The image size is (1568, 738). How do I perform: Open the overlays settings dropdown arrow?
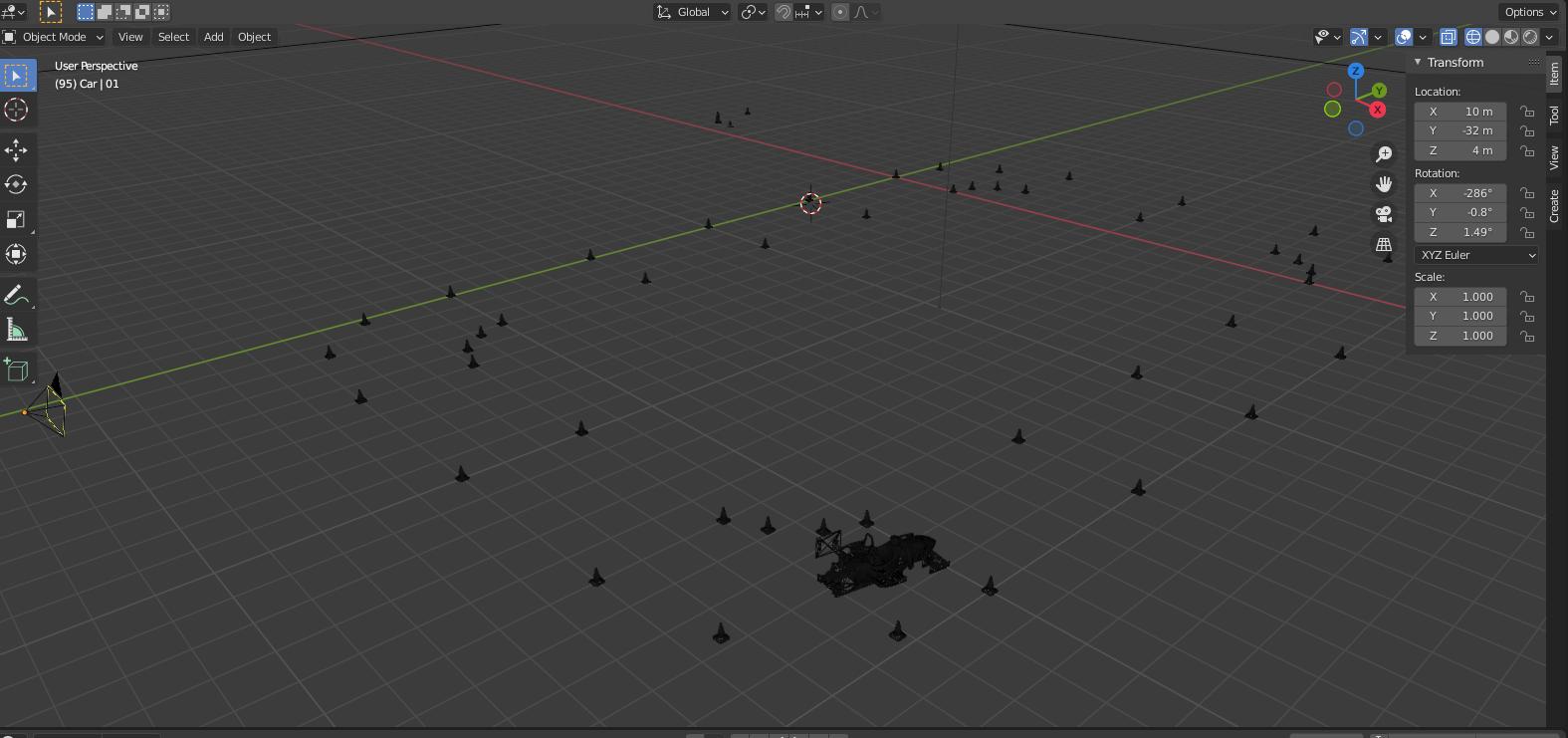(1423, 37)
